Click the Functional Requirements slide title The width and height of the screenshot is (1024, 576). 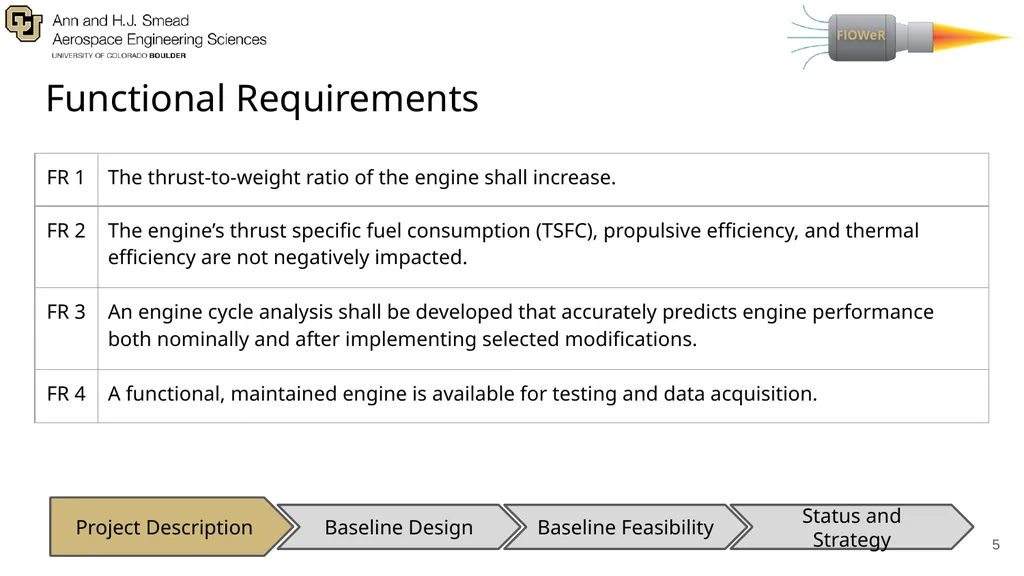click(262, 99)
